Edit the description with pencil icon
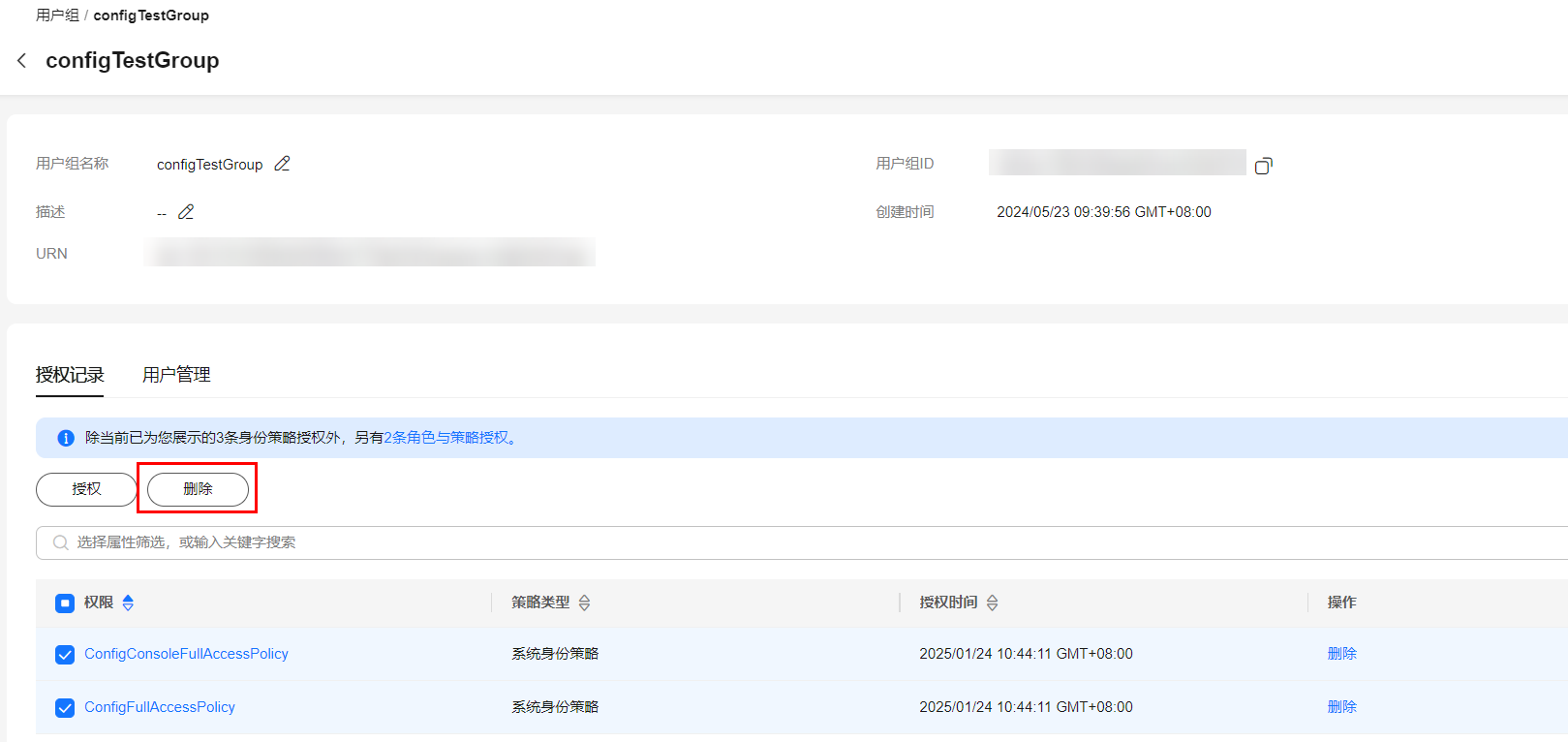 coord(186,212)
